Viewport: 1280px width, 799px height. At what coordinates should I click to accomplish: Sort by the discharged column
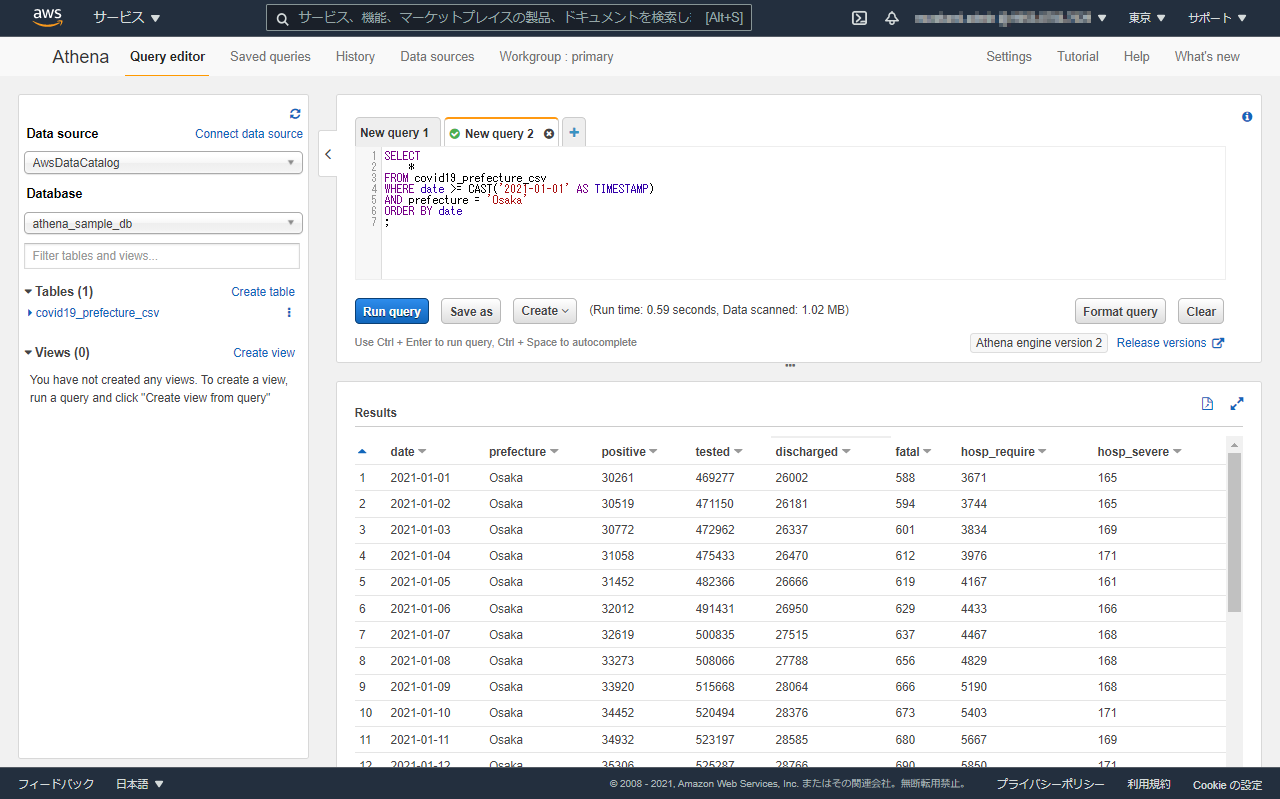813,452
